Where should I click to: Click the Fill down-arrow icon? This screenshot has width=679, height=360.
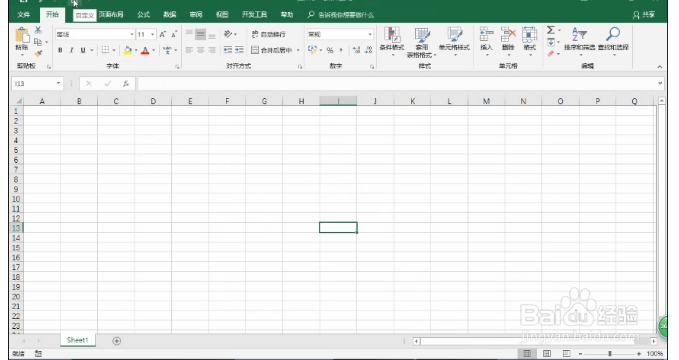[550, 42]
